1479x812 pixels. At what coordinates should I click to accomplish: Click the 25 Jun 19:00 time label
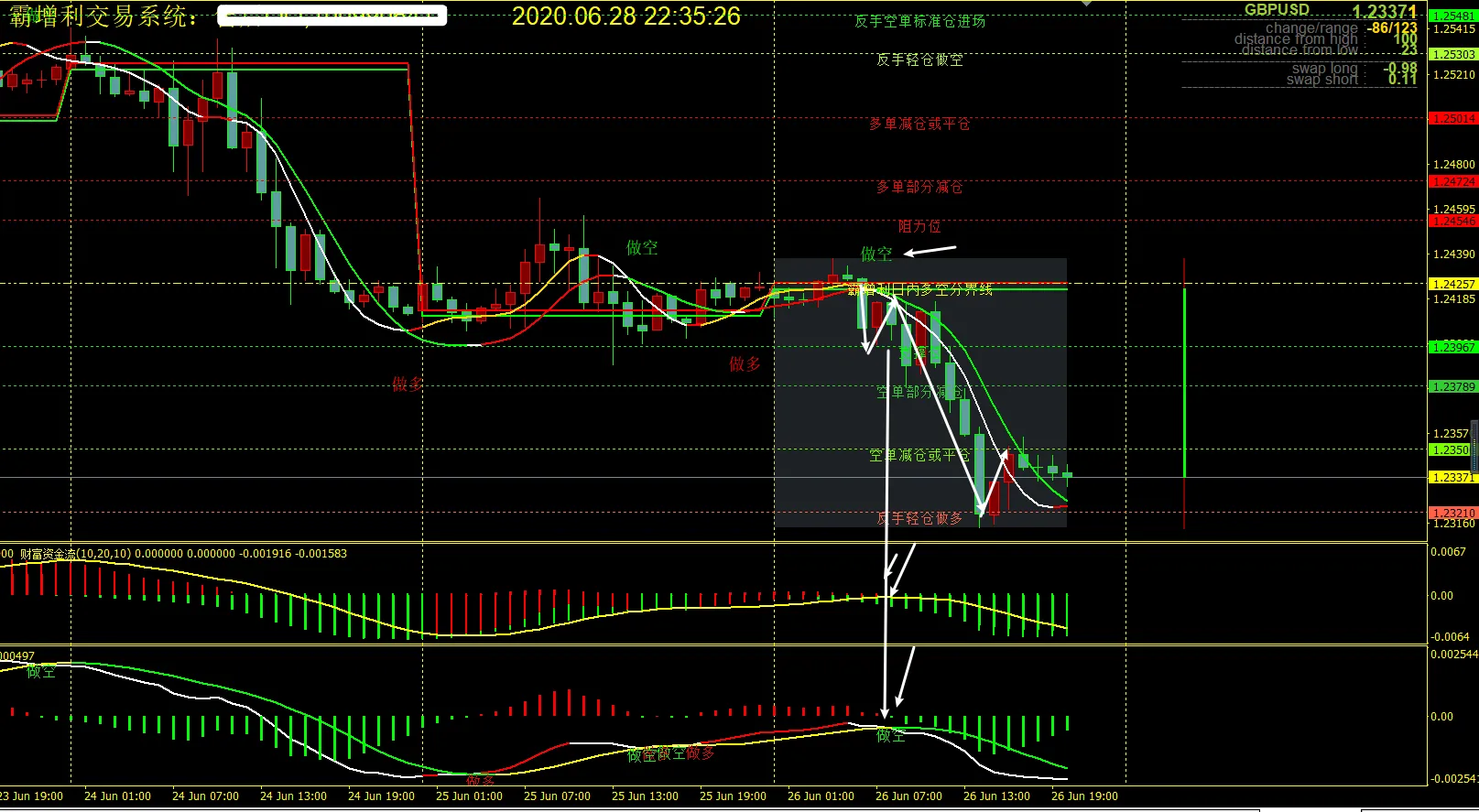[733, 796]
